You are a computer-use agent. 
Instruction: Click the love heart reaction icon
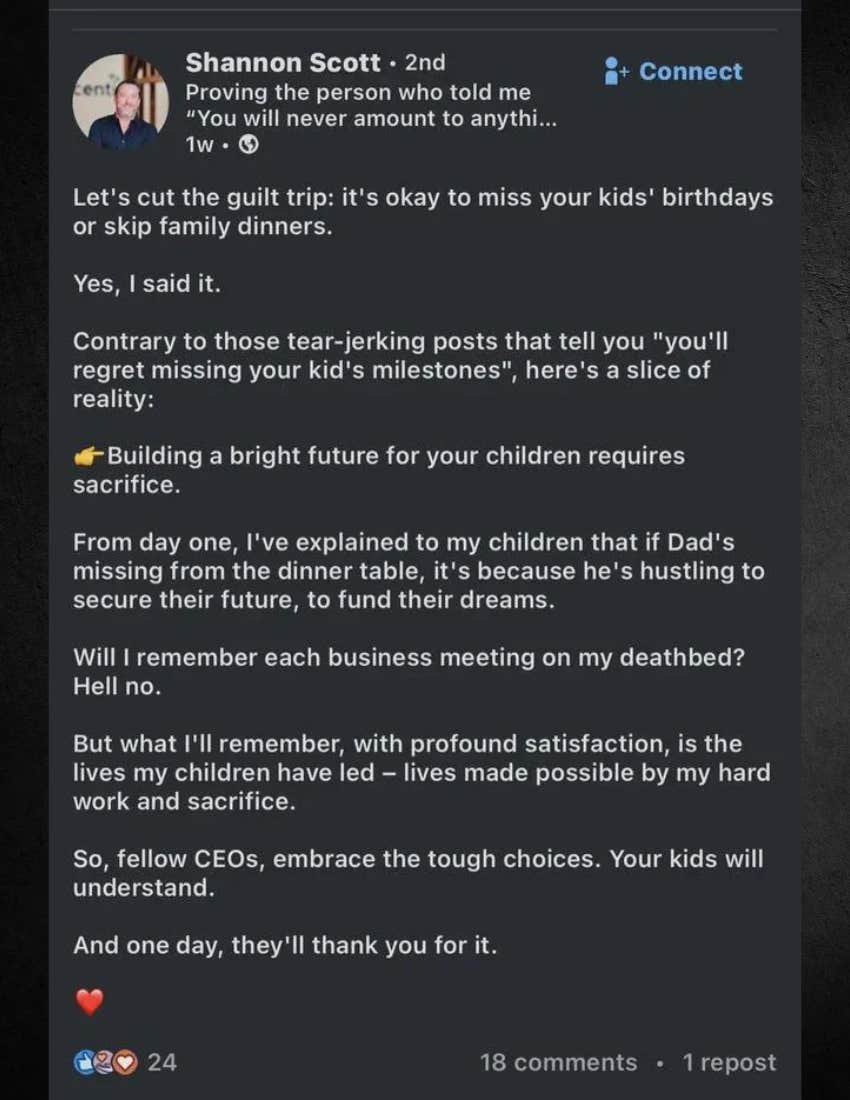point(123,1062)
